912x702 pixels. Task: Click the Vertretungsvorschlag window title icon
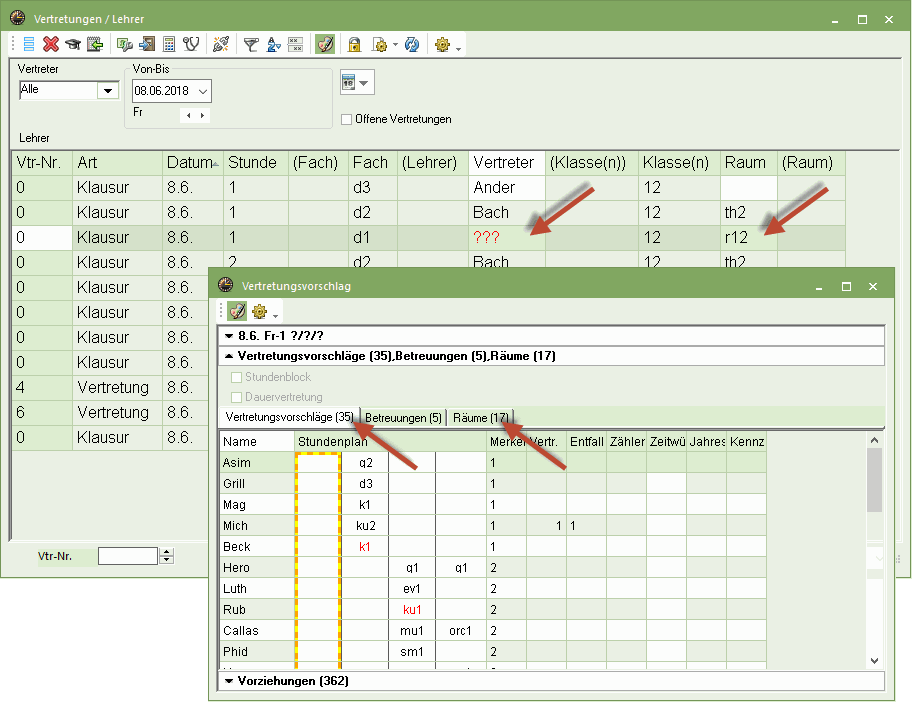click(x=226, y=285)
